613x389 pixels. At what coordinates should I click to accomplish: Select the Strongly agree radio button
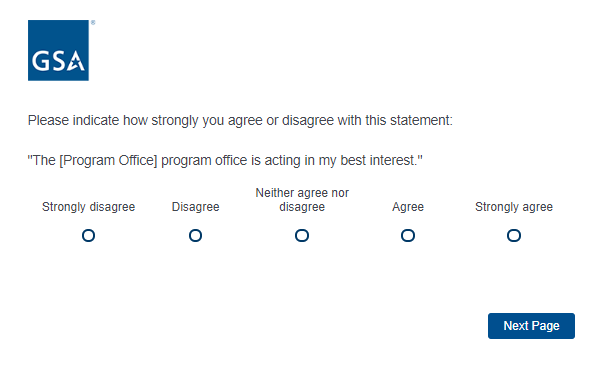(x=514, y=235)
